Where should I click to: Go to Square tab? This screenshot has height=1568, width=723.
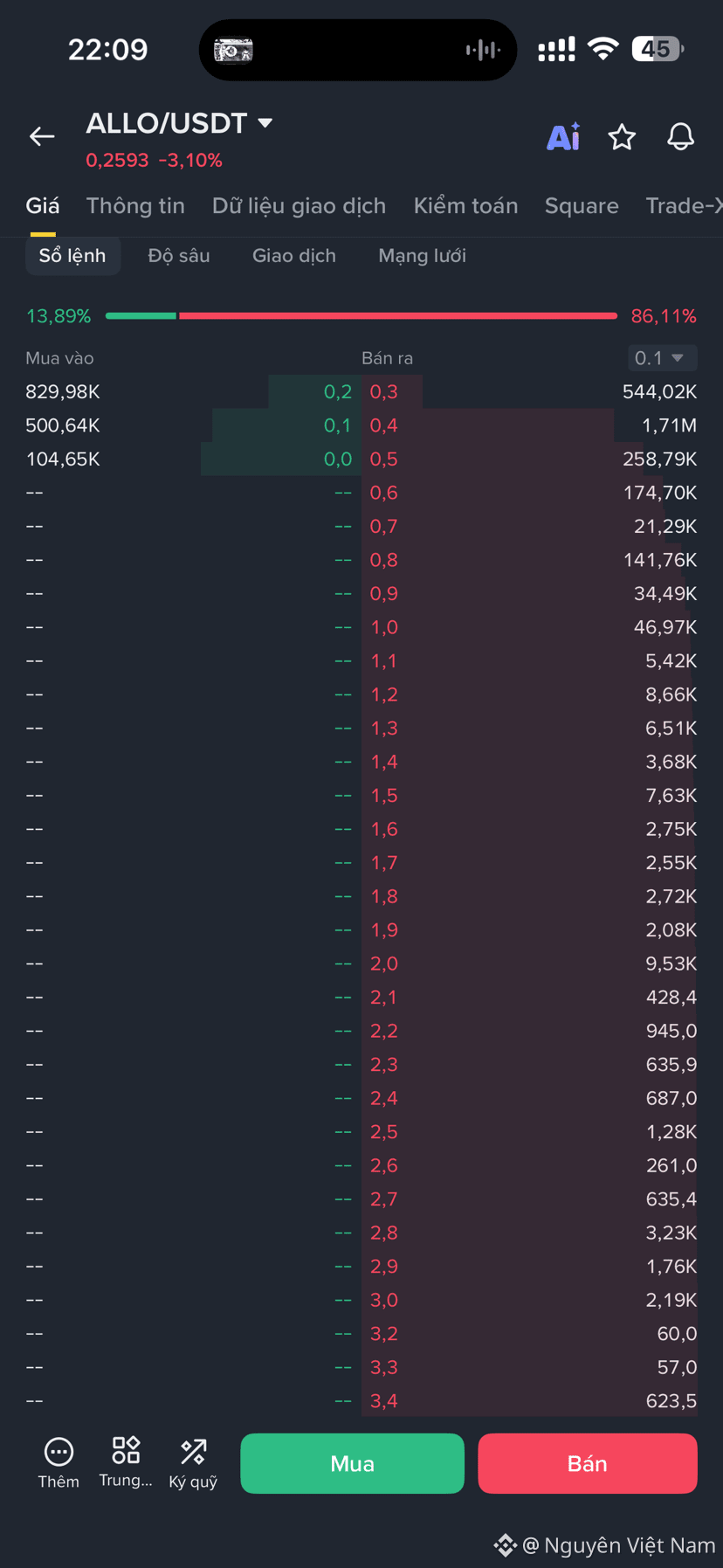point(582,206)
